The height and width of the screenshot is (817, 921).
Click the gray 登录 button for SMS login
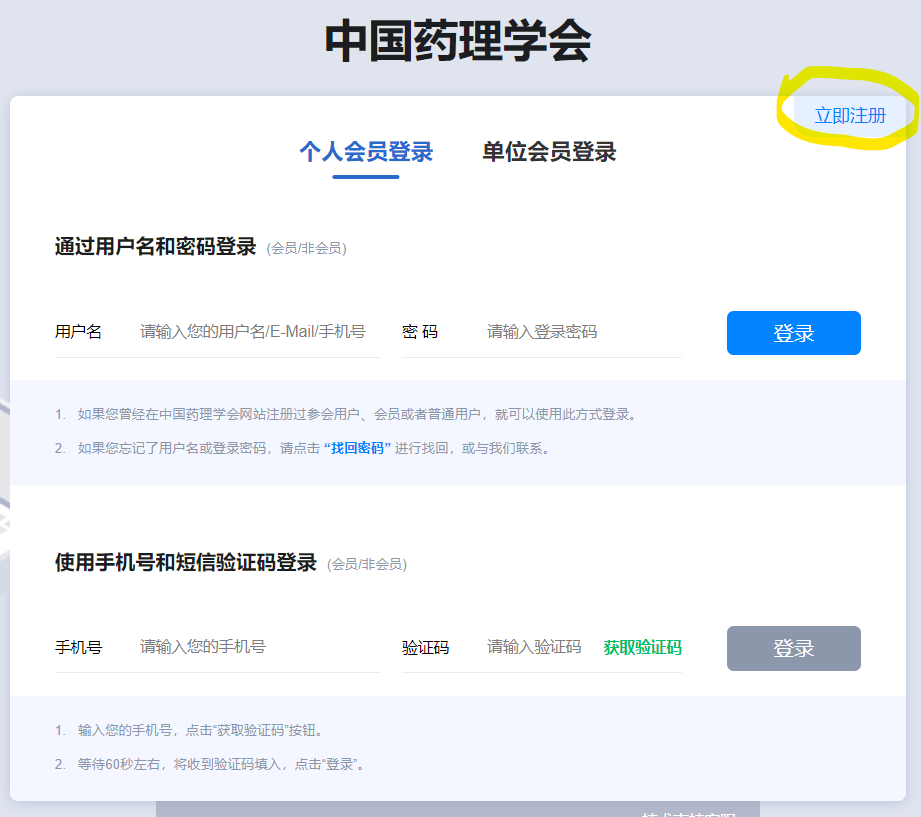tap(794, 648)
